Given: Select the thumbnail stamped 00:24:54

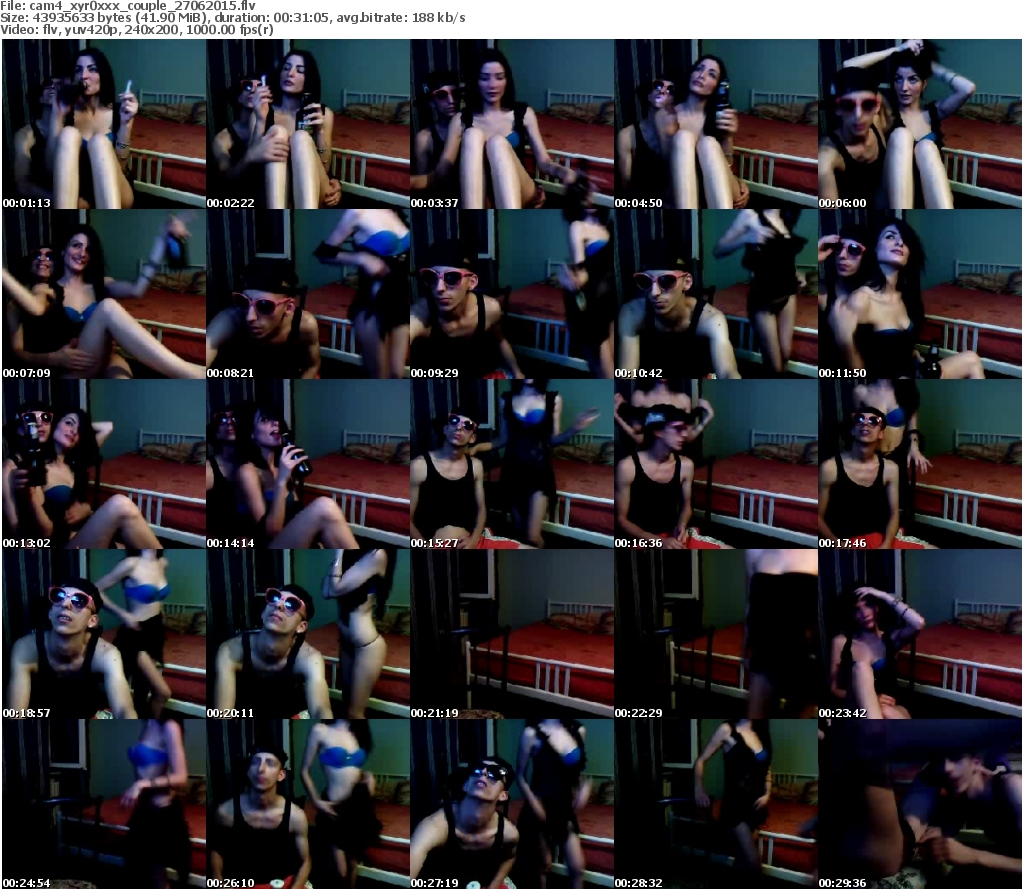Looking at the screenshot, I should point(104,804).
